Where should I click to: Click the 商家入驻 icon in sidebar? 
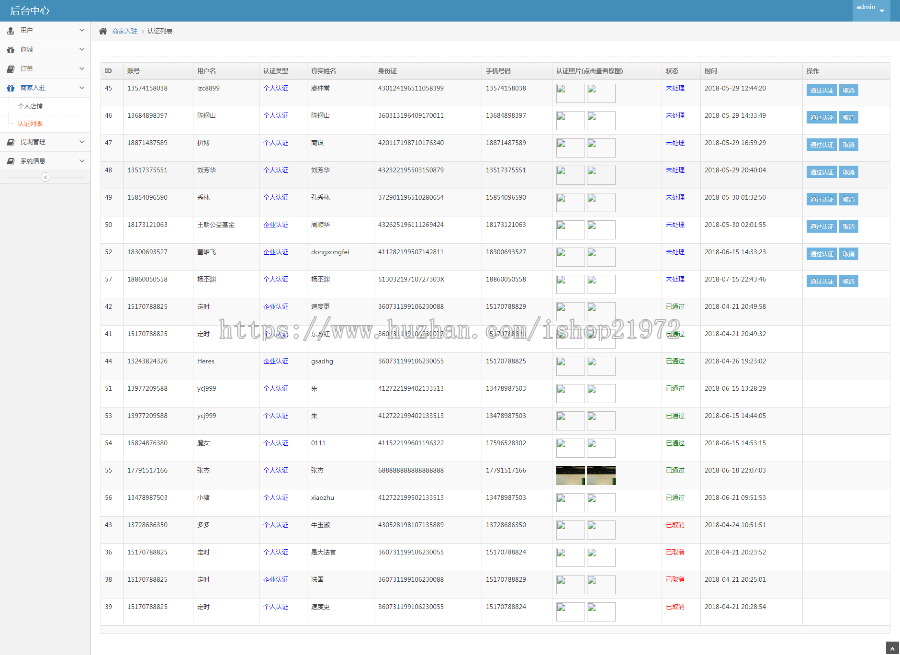pyautogui.click(x=11, y=87)
